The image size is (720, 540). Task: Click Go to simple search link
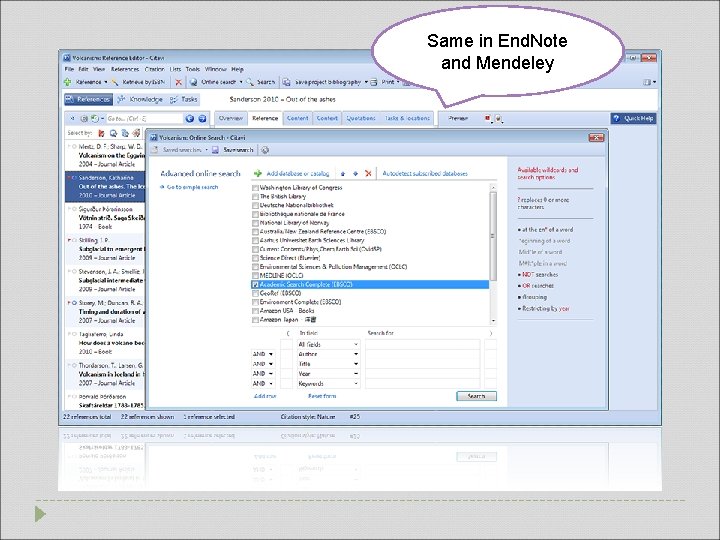click(x=192, y=187)
